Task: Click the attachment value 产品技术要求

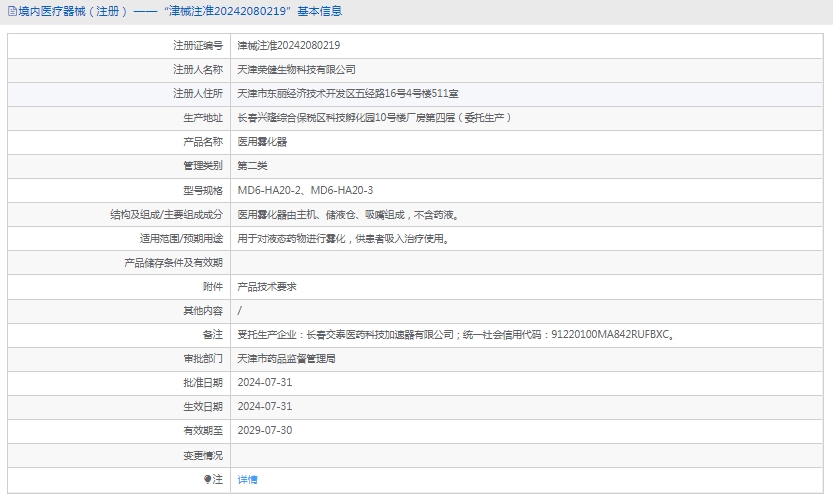Action: tap(267, 287)
